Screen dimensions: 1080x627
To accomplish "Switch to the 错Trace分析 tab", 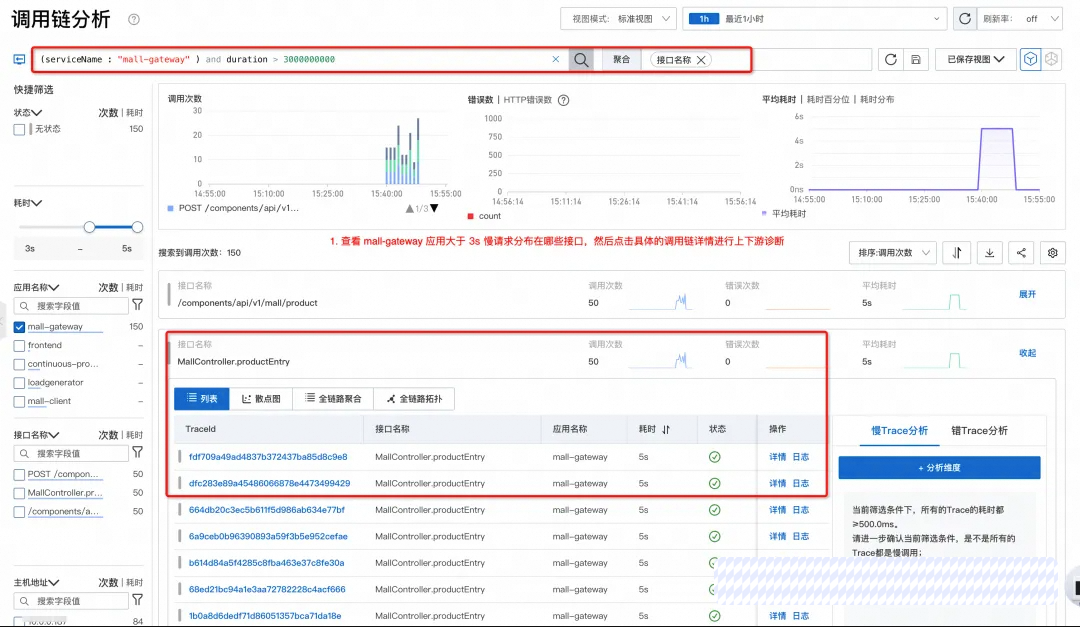I will coord(979,431).
